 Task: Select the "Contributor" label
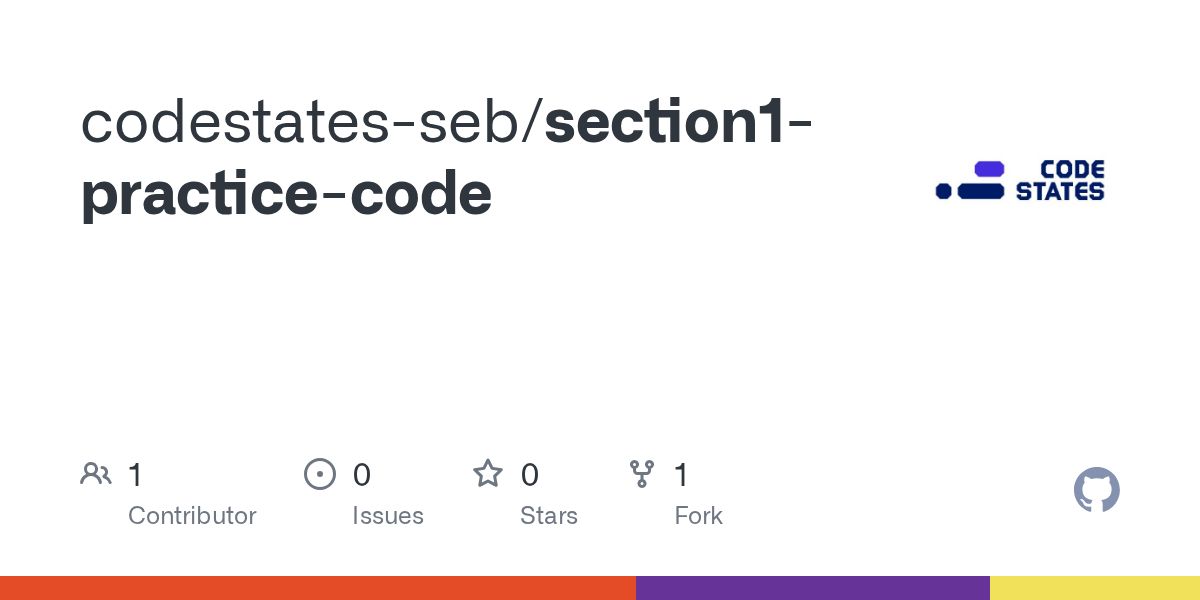(192, 516)
